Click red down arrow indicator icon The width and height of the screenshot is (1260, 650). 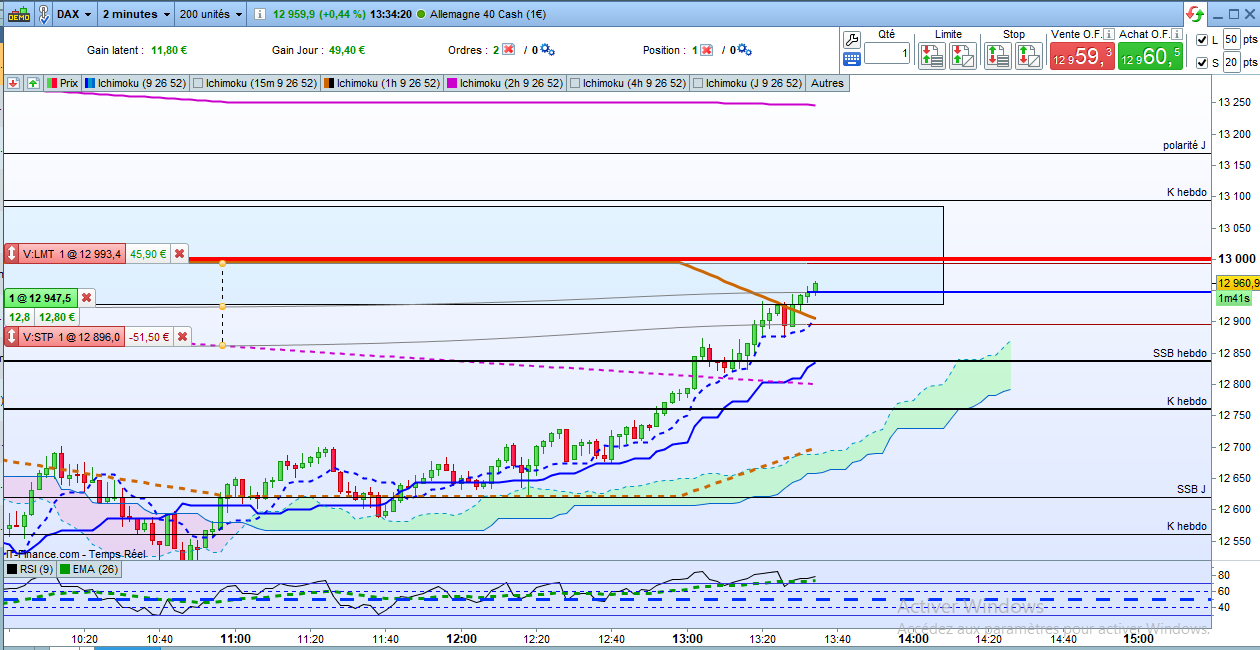[14, 83]
